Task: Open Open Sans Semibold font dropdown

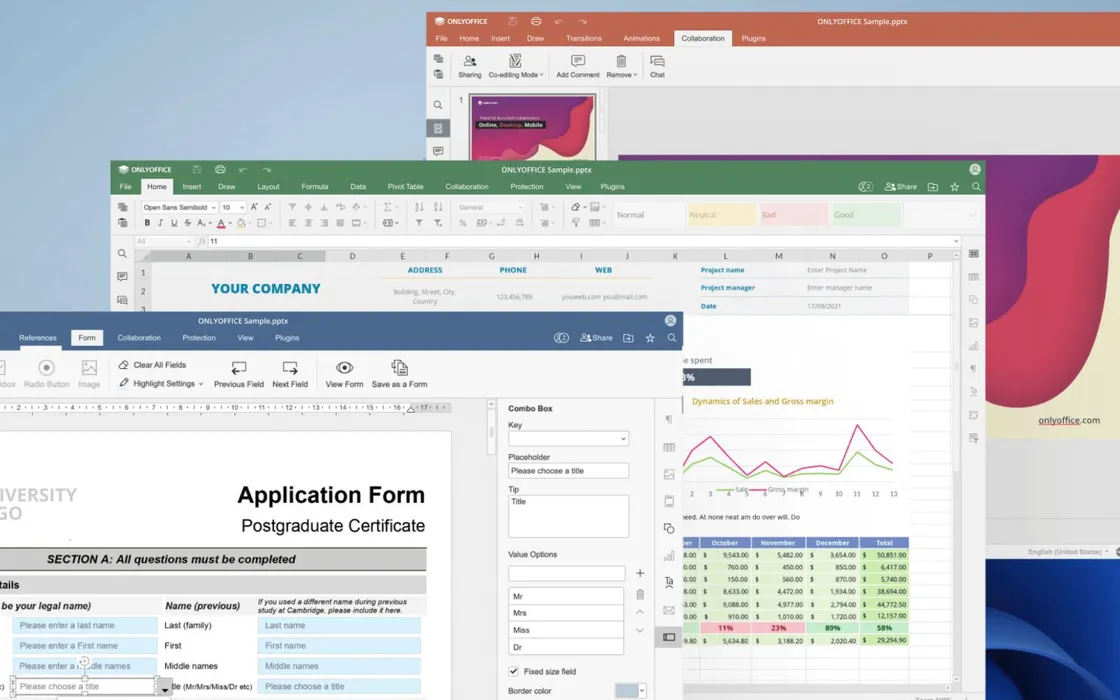Action: click(213, 207)
